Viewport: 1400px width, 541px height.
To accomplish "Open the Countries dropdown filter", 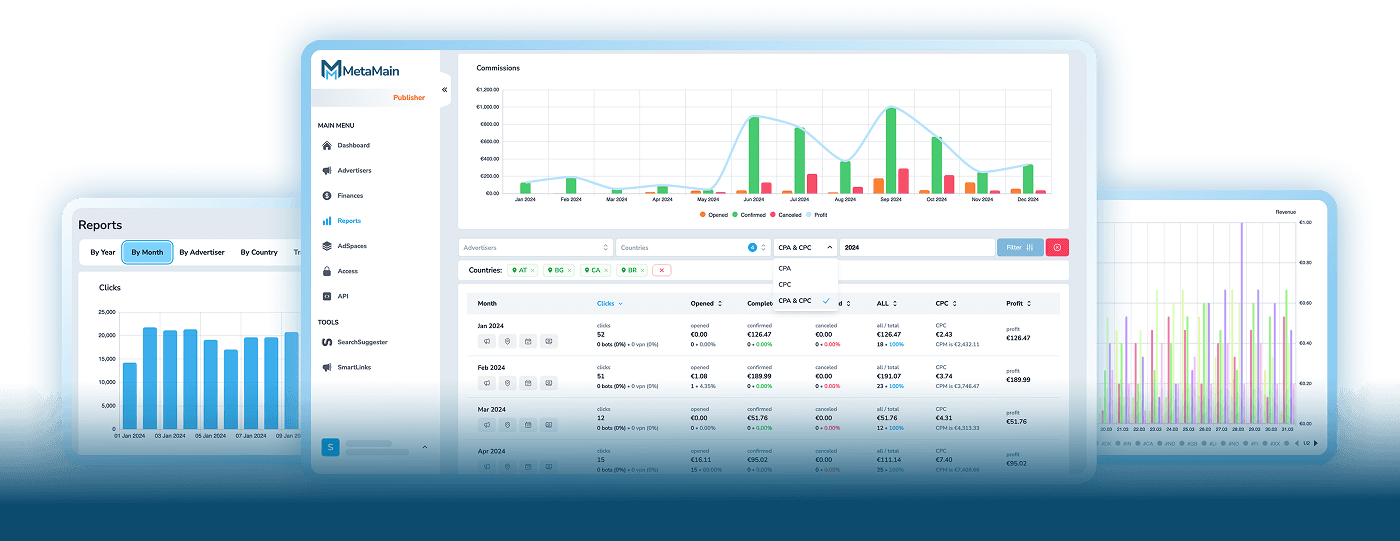I will coord(692,247).
